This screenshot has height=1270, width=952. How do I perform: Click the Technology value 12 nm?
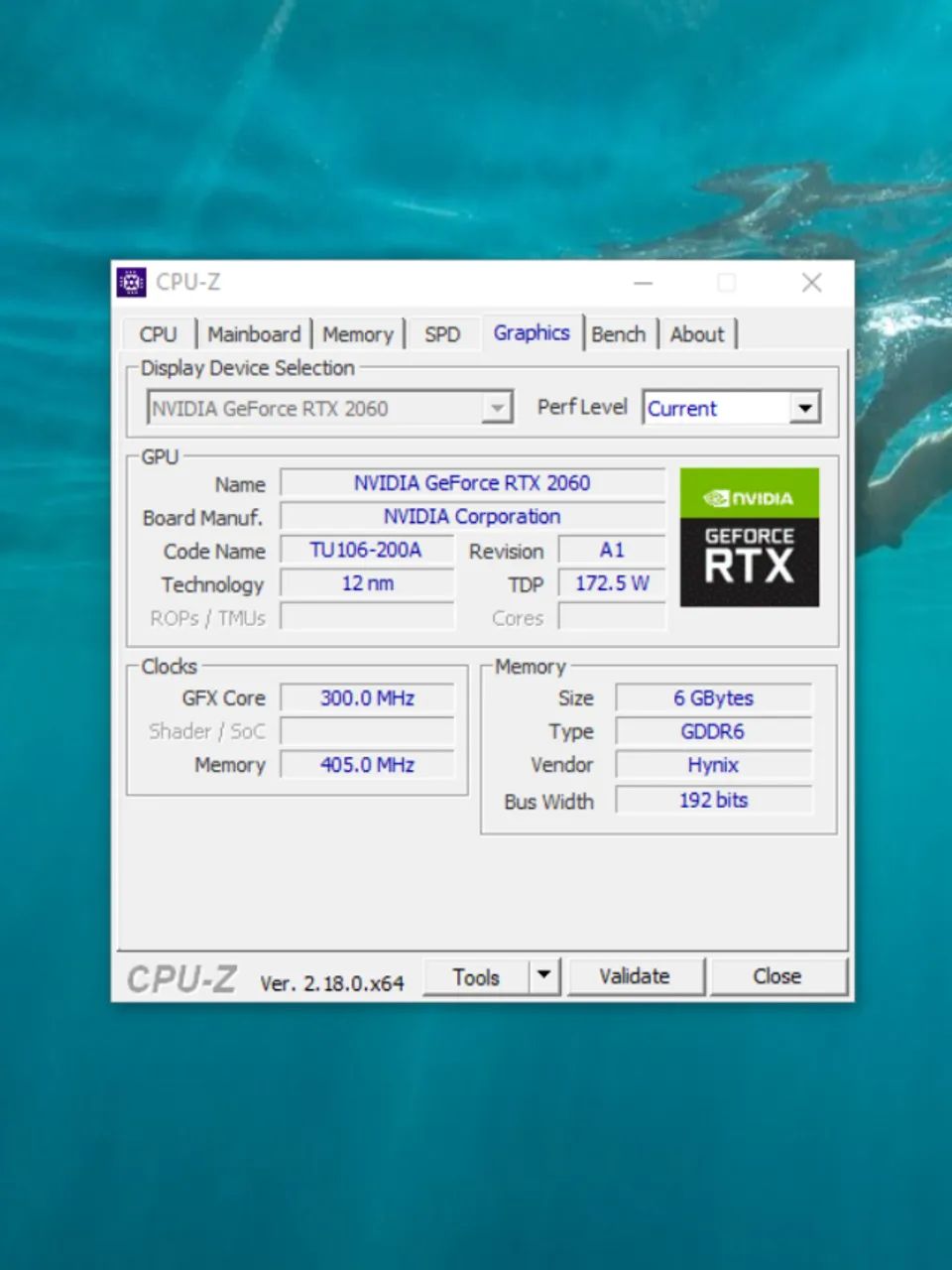click(367, 583)
